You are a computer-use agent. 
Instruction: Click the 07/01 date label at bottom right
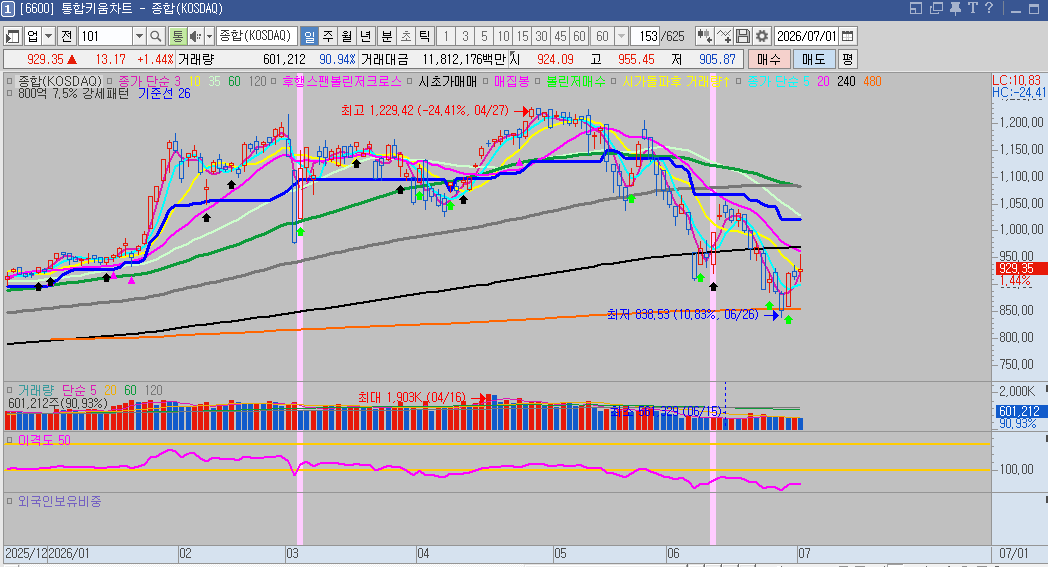coord(1013,554)
